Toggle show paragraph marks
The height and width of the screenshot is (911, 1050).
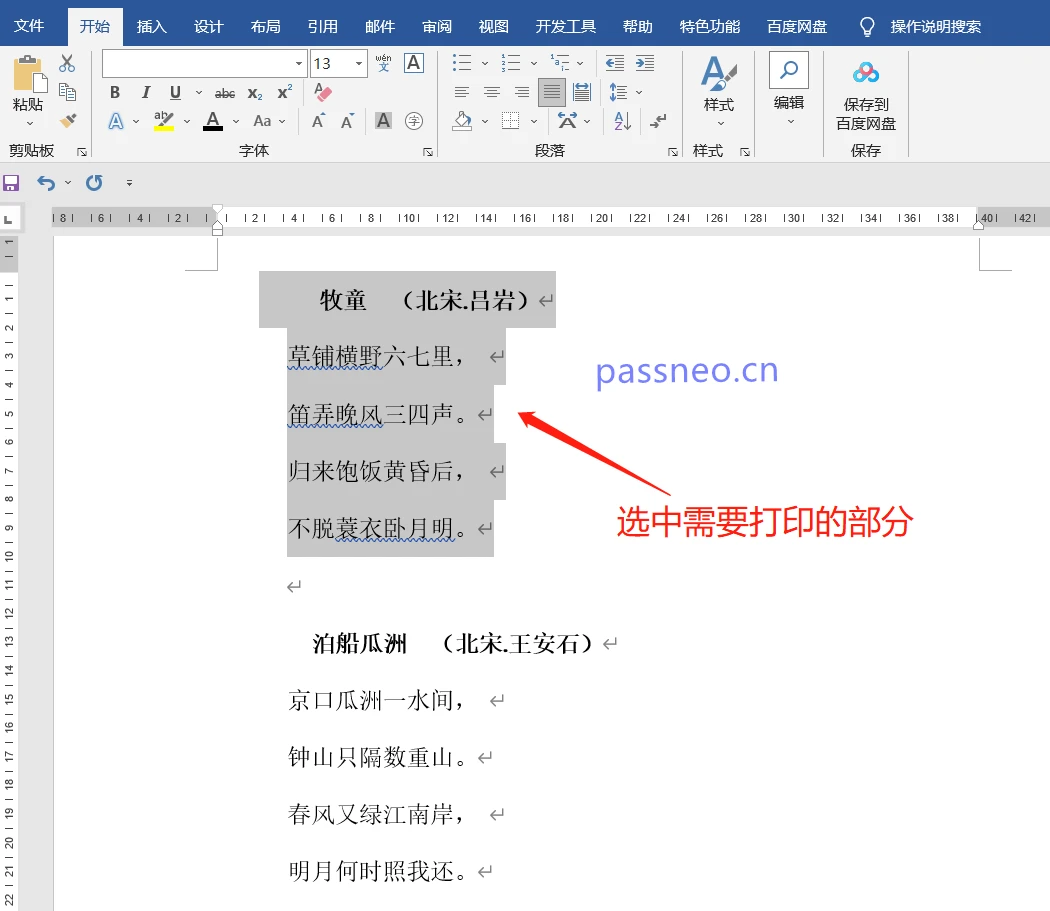coord(658,121)
